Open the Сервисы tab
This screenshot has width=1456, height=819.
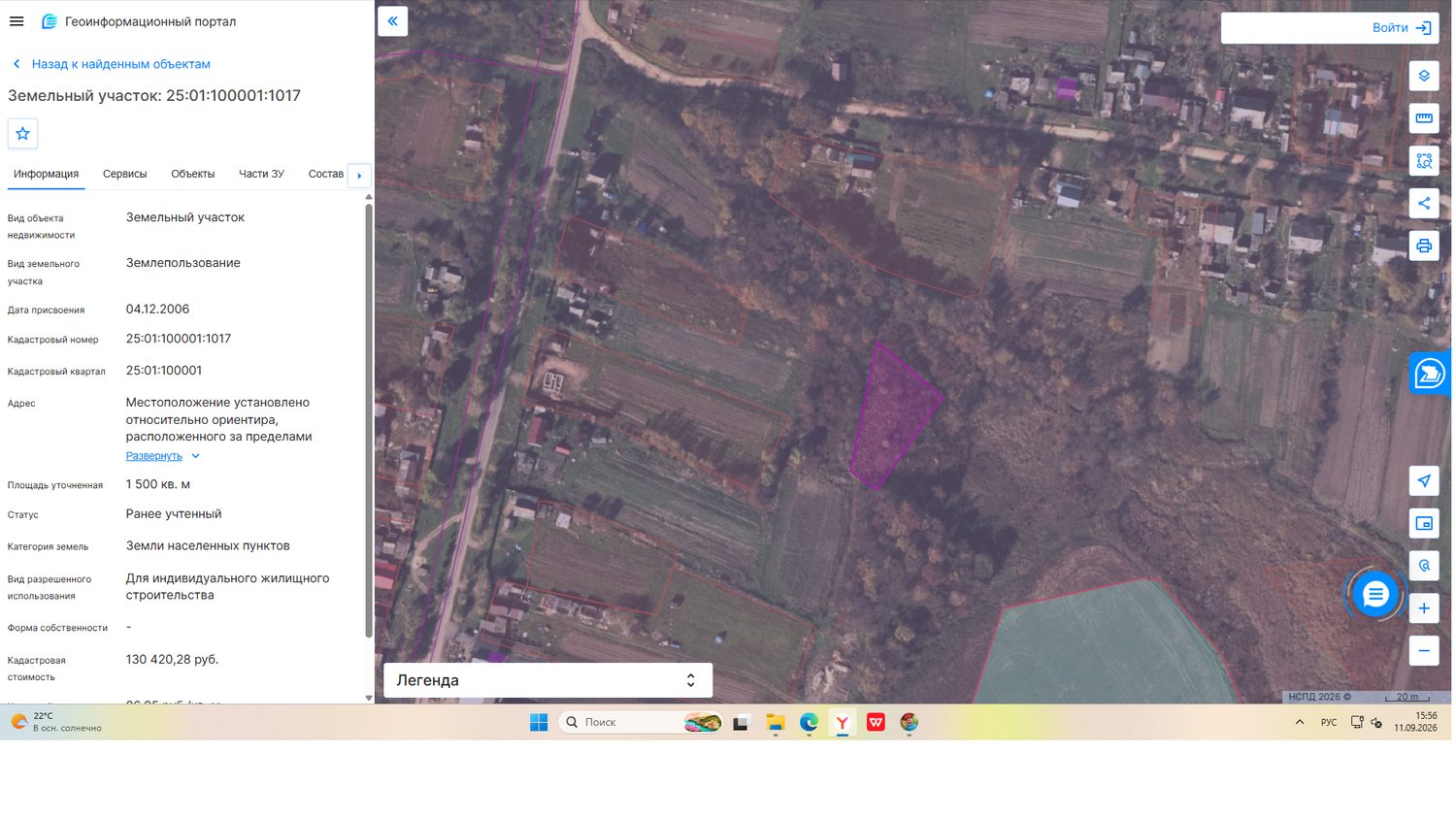coord(125,174)
